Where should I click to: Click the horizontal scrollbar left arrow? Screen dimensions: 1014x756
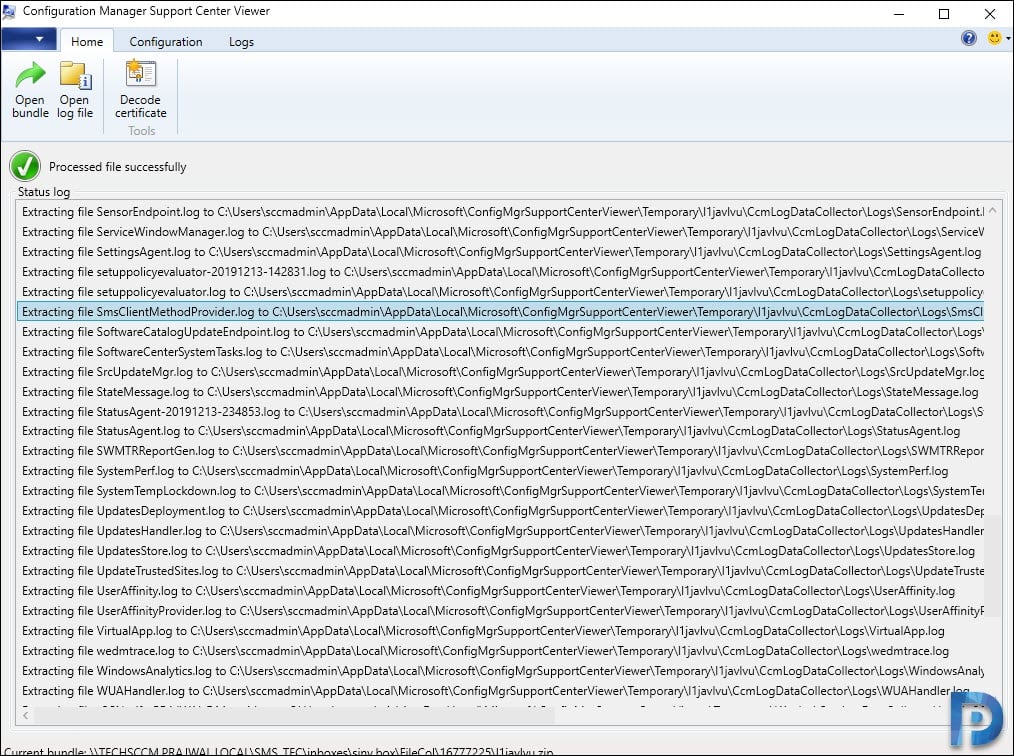coord(25,715)
